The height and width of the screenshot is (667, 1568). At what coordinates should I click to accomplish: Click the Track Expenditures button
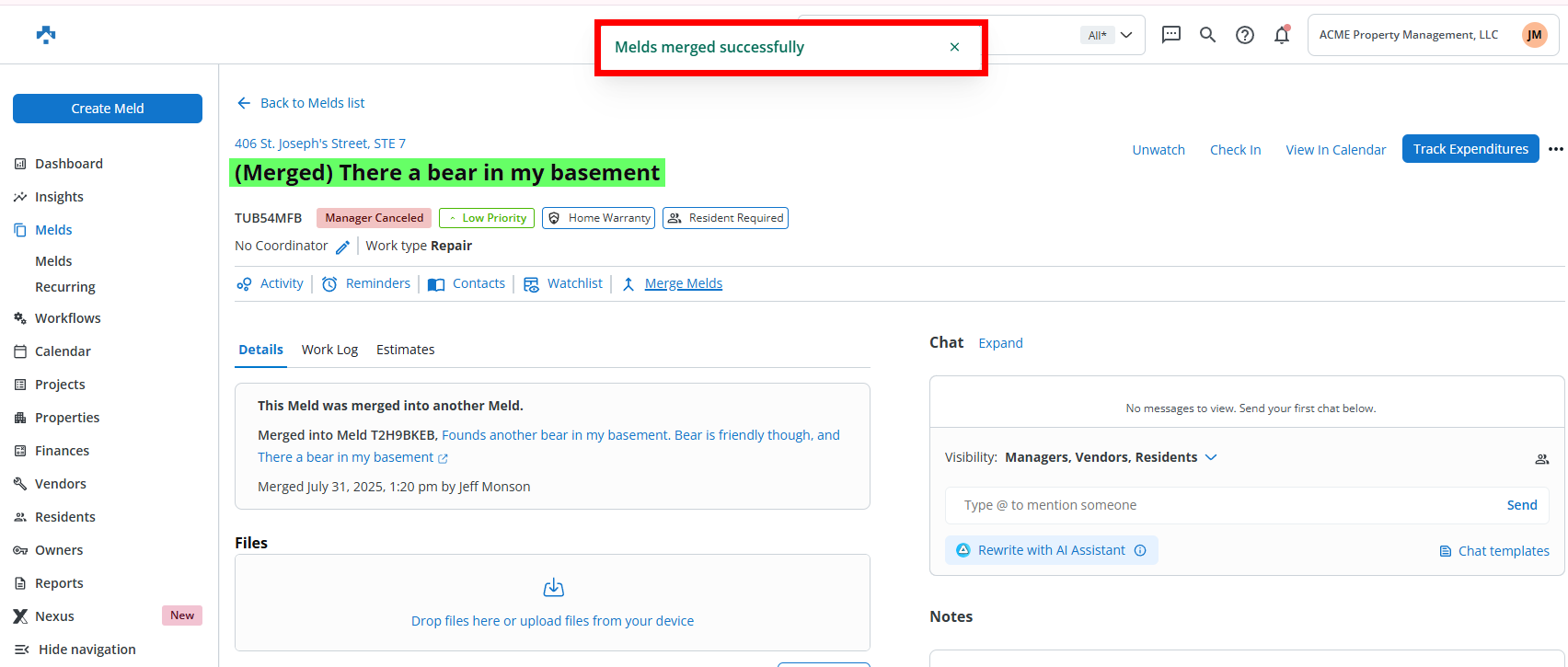(1470, 149)
